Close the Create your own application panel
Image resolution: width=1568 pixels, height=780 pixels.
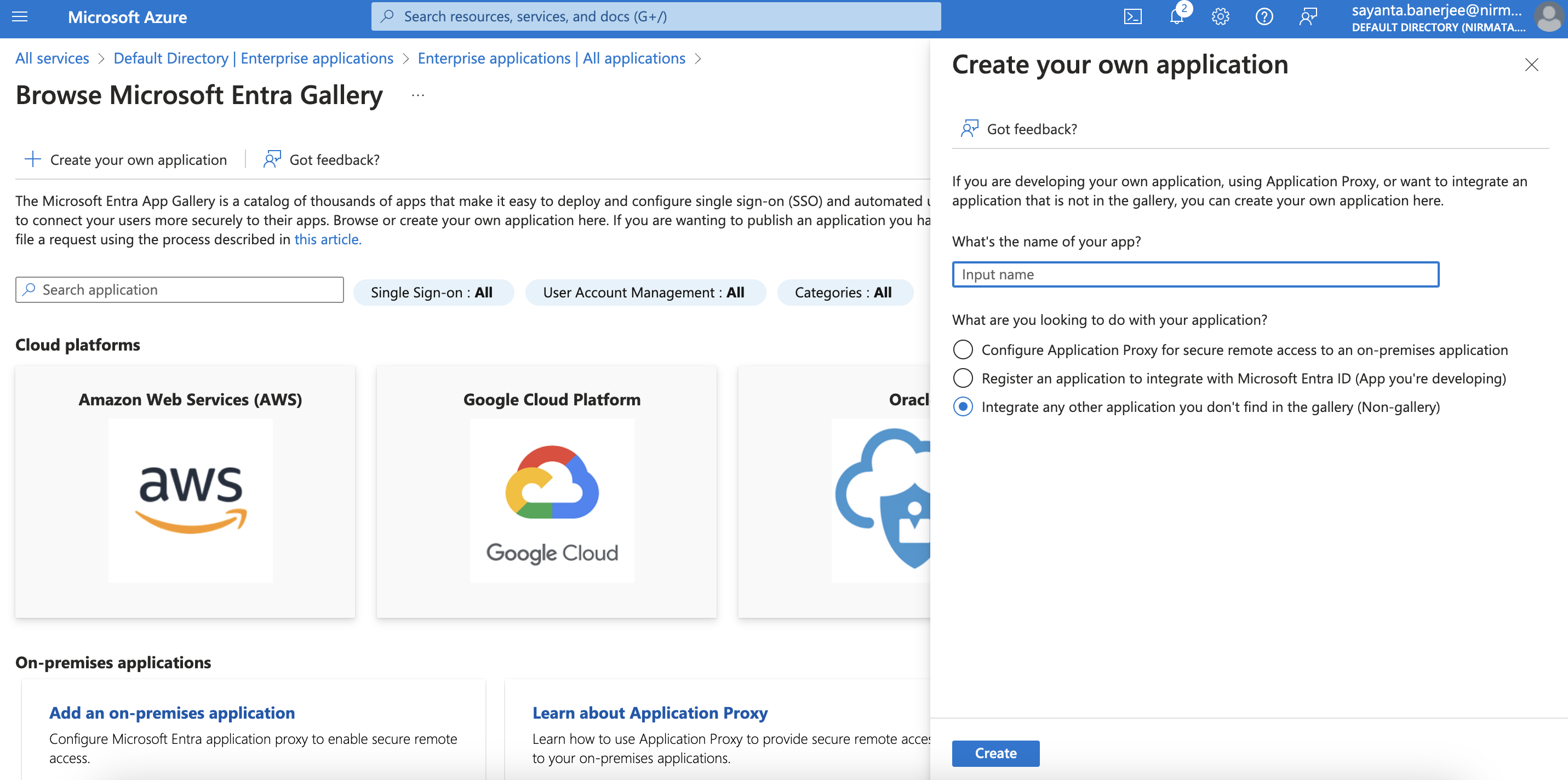(1531, 65)
